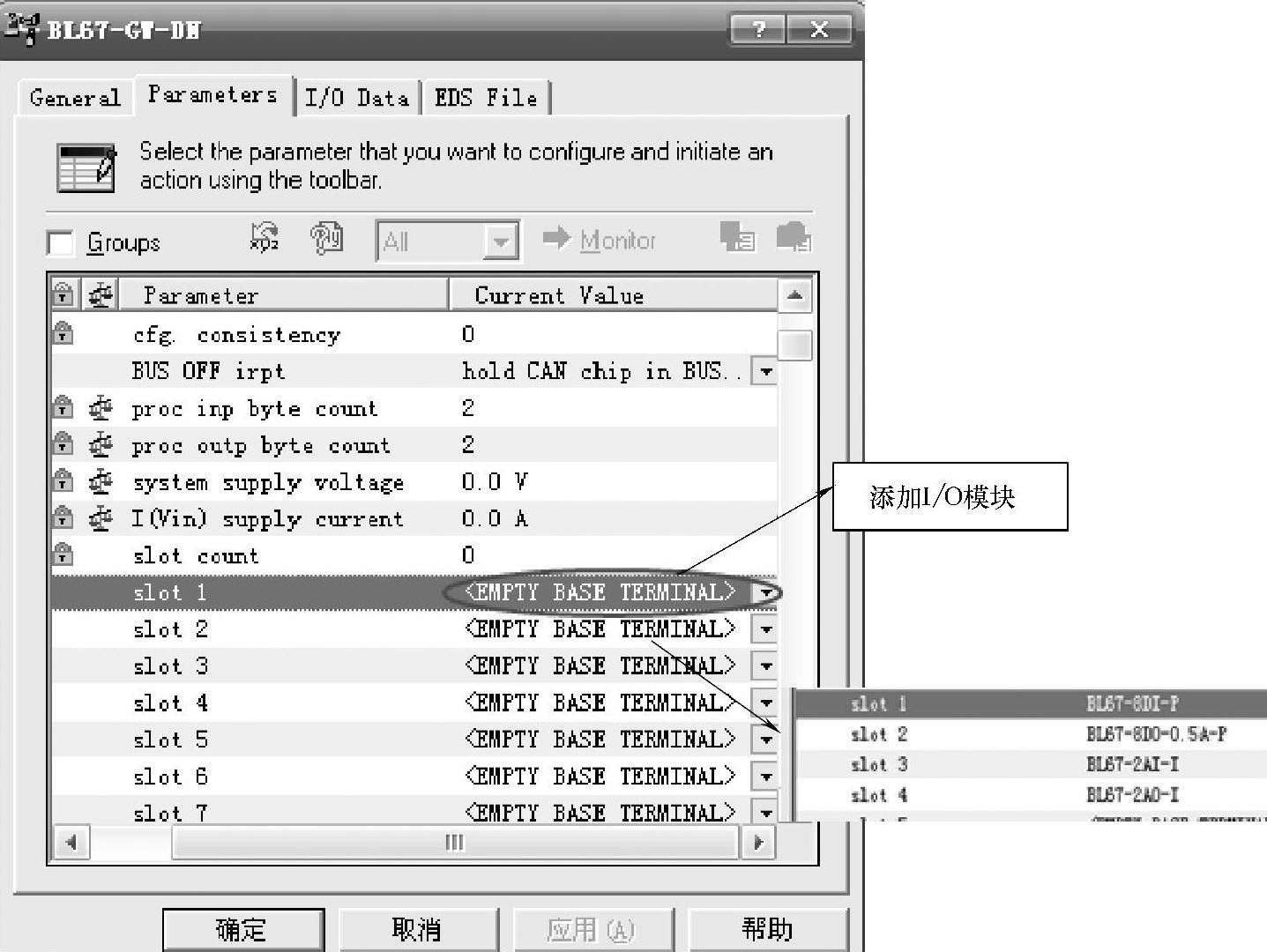Select the I(Vin) supply current parameter
The height and width of the screenshot is (952, 1267).
(414, 518)
